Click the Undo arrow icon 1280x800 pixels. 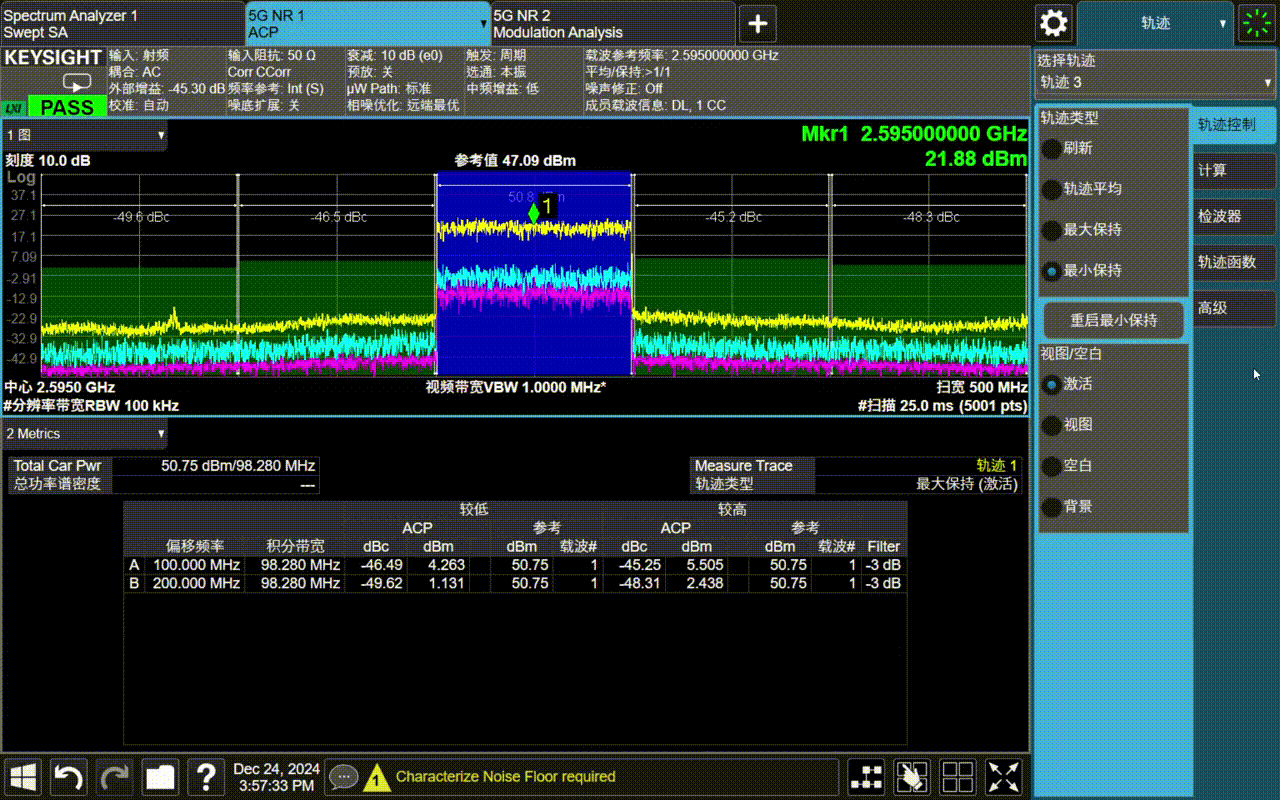pyautogui.click(x=68, y=777)
